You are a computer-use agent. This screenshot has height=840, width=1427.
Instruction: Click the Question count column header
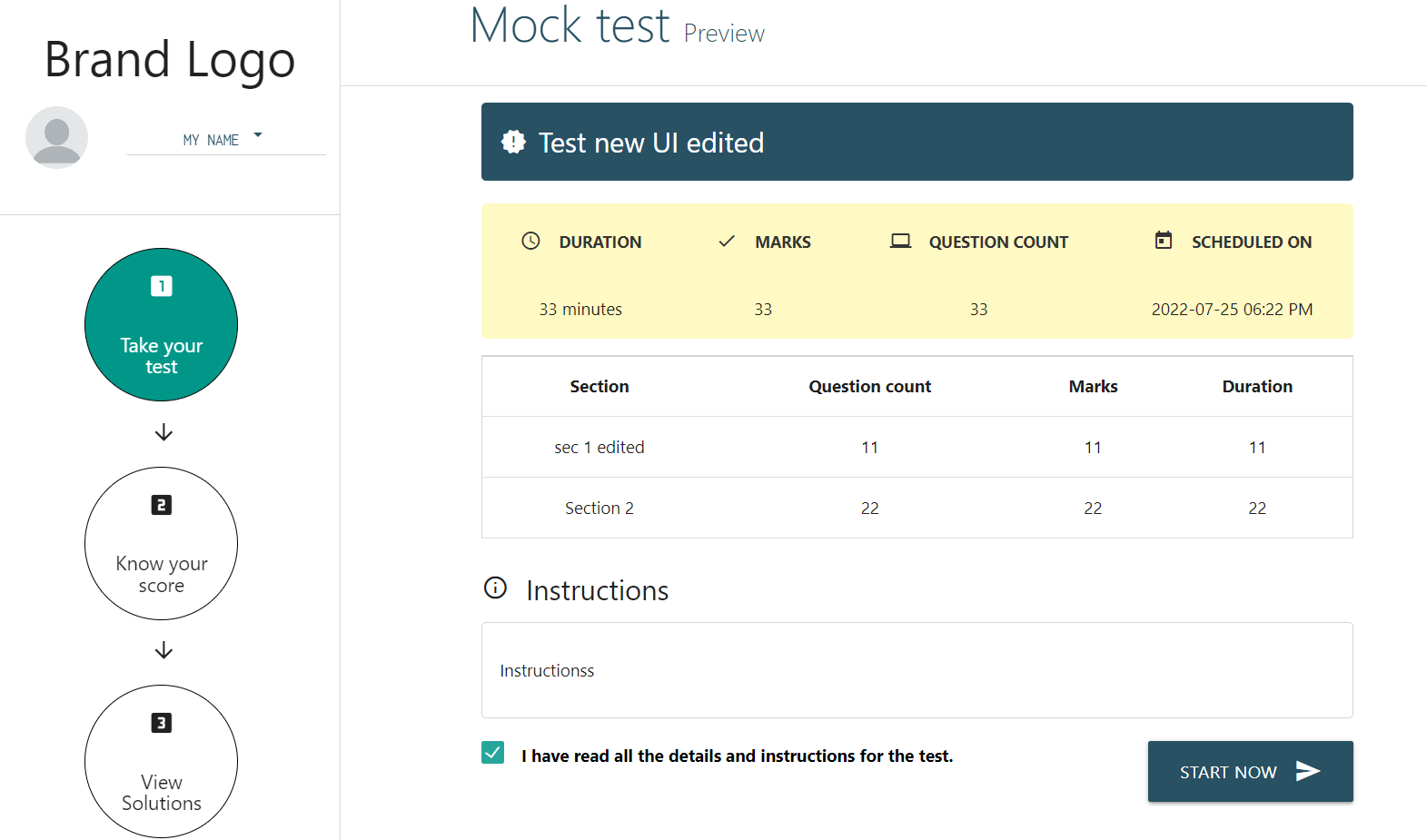click(870, 387)
